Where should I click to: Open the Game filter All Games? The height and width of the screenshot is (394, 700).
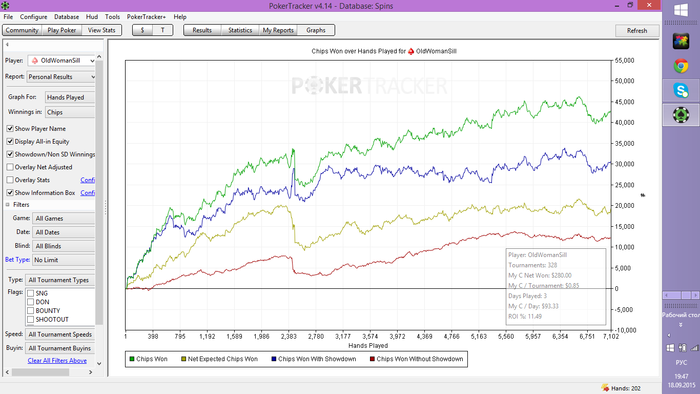tap(63, 218)
